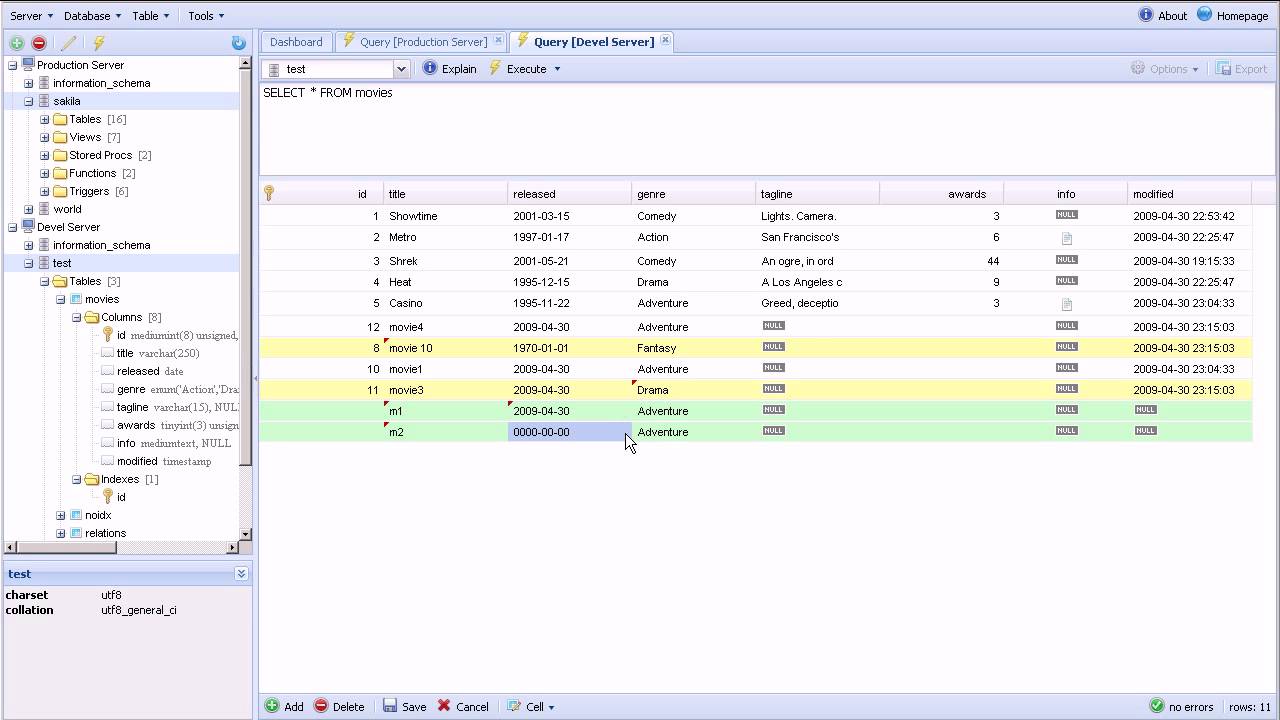The height and width of the screenshot is (720, 1280).
Task: Click the tree horizontal scrollbar
Action: [x=122, y=547]
